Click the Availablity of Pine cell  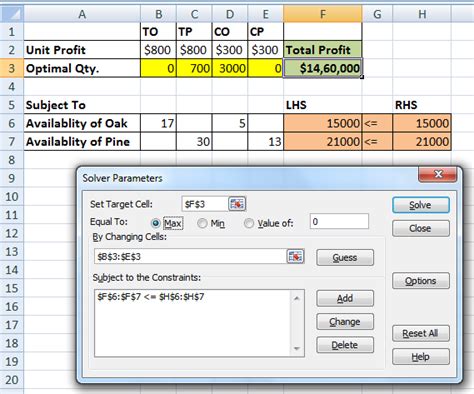pos(82,142)
